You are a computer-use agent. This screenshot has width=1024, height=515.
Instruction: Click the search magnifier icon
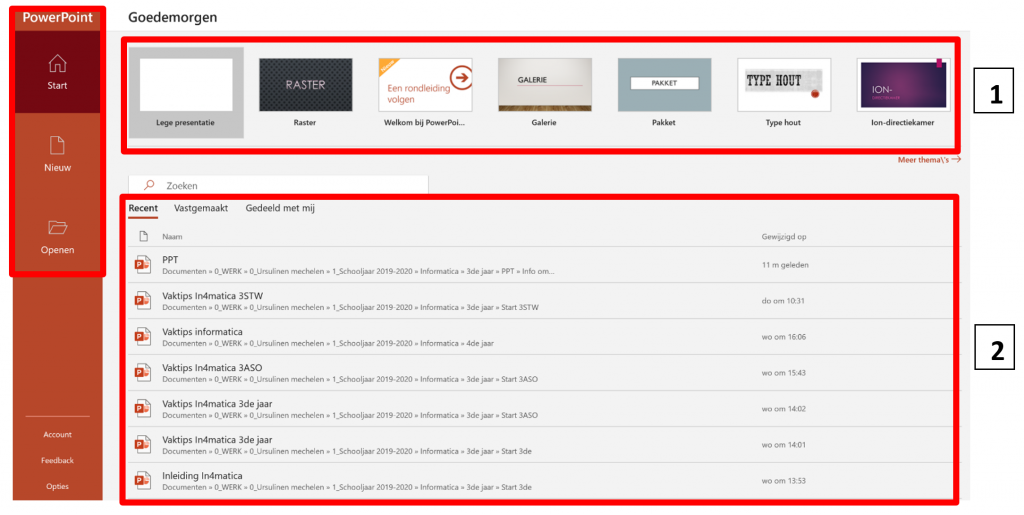(x=149, y=185)
